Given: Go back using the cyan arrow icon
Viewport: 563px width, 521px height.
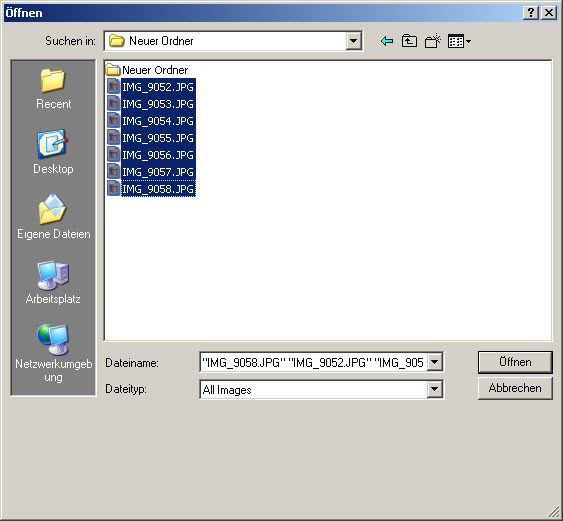Looking at the screenshot, I should pos(387,41).
